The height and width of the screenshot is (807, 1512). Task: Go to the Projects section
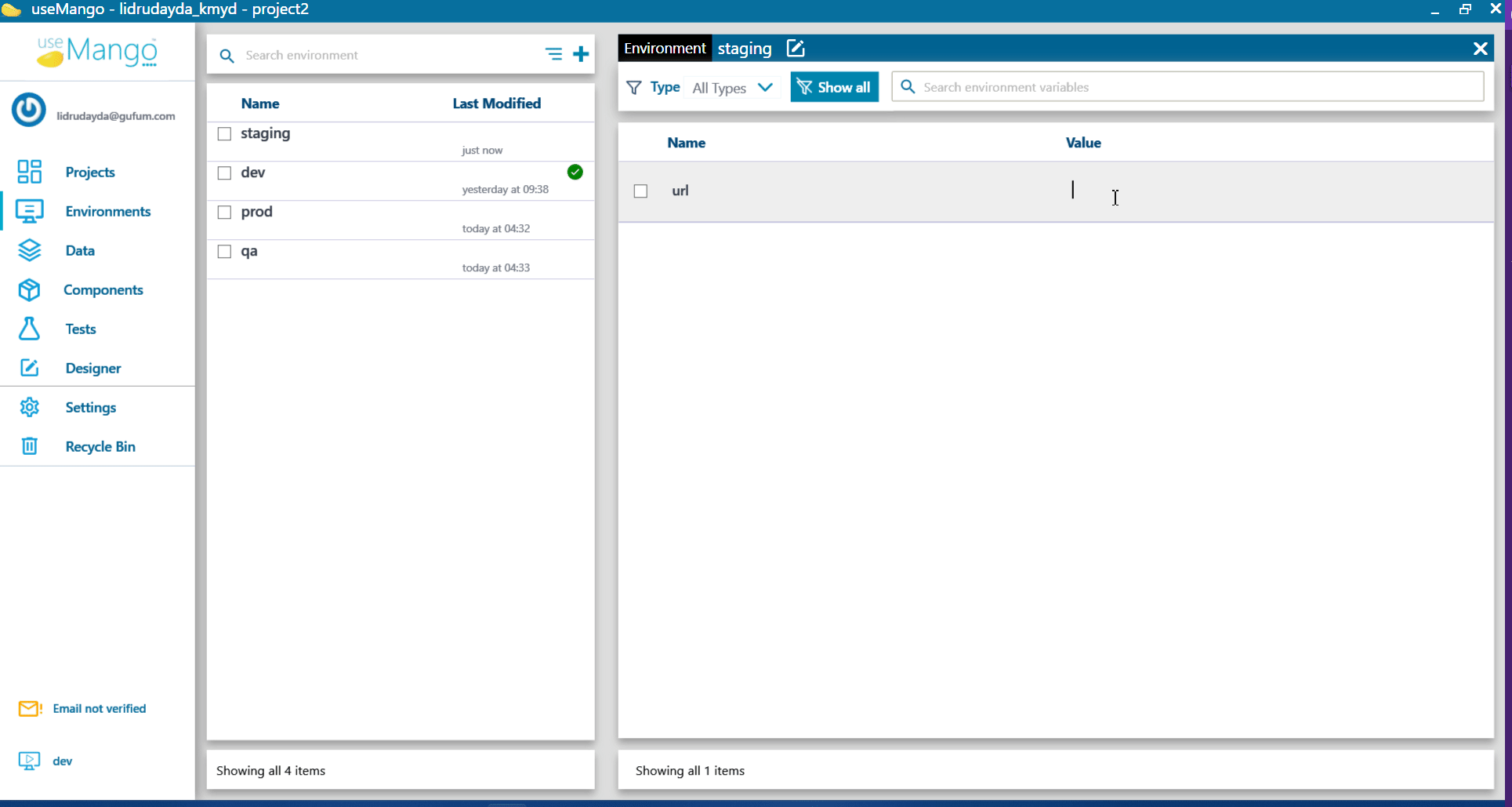[x=90, y=172]
